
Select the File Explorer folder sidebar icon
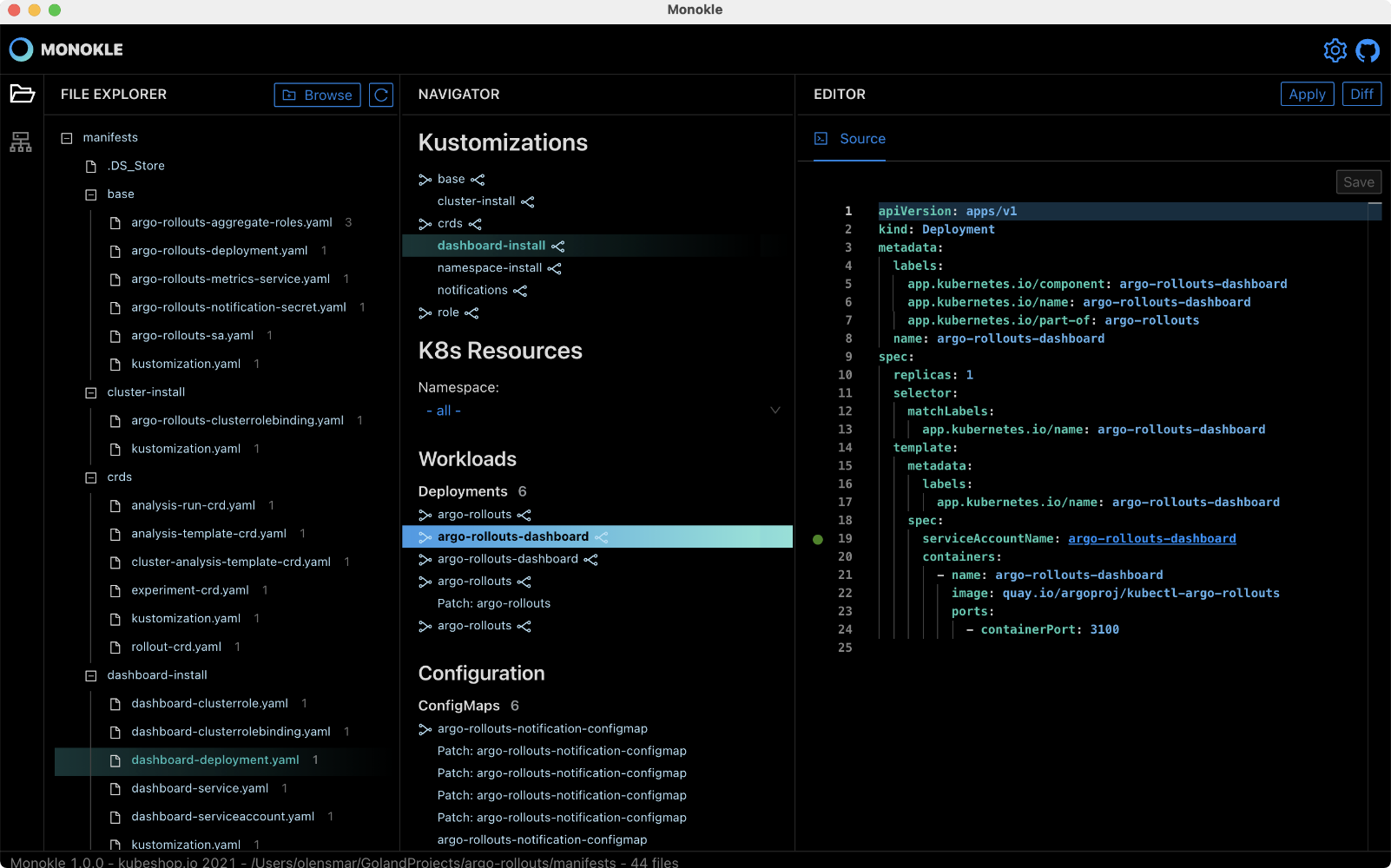pos(22,94)
